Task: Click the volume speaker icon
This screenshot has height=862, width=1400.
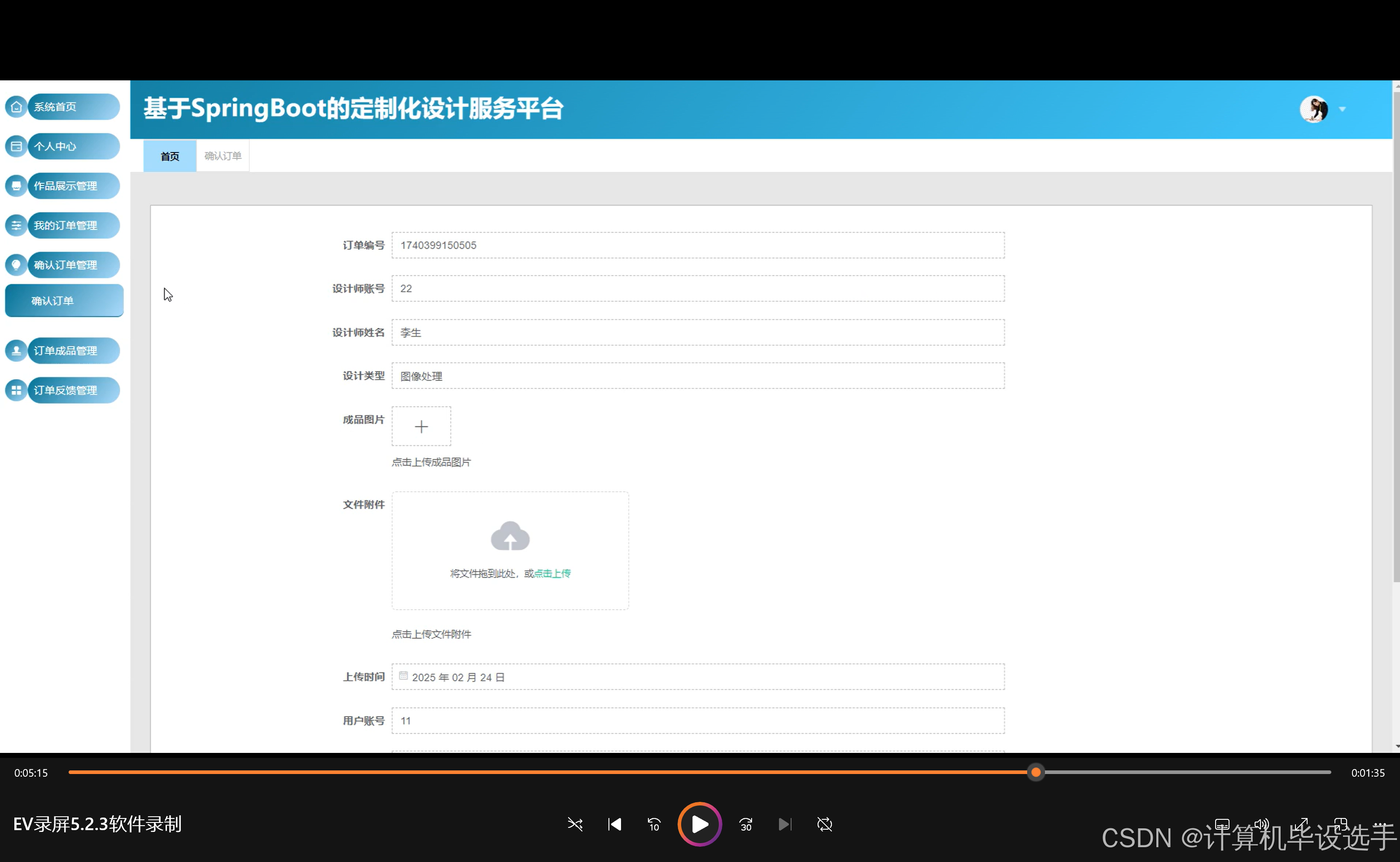Action: (x=1261, y=824)
